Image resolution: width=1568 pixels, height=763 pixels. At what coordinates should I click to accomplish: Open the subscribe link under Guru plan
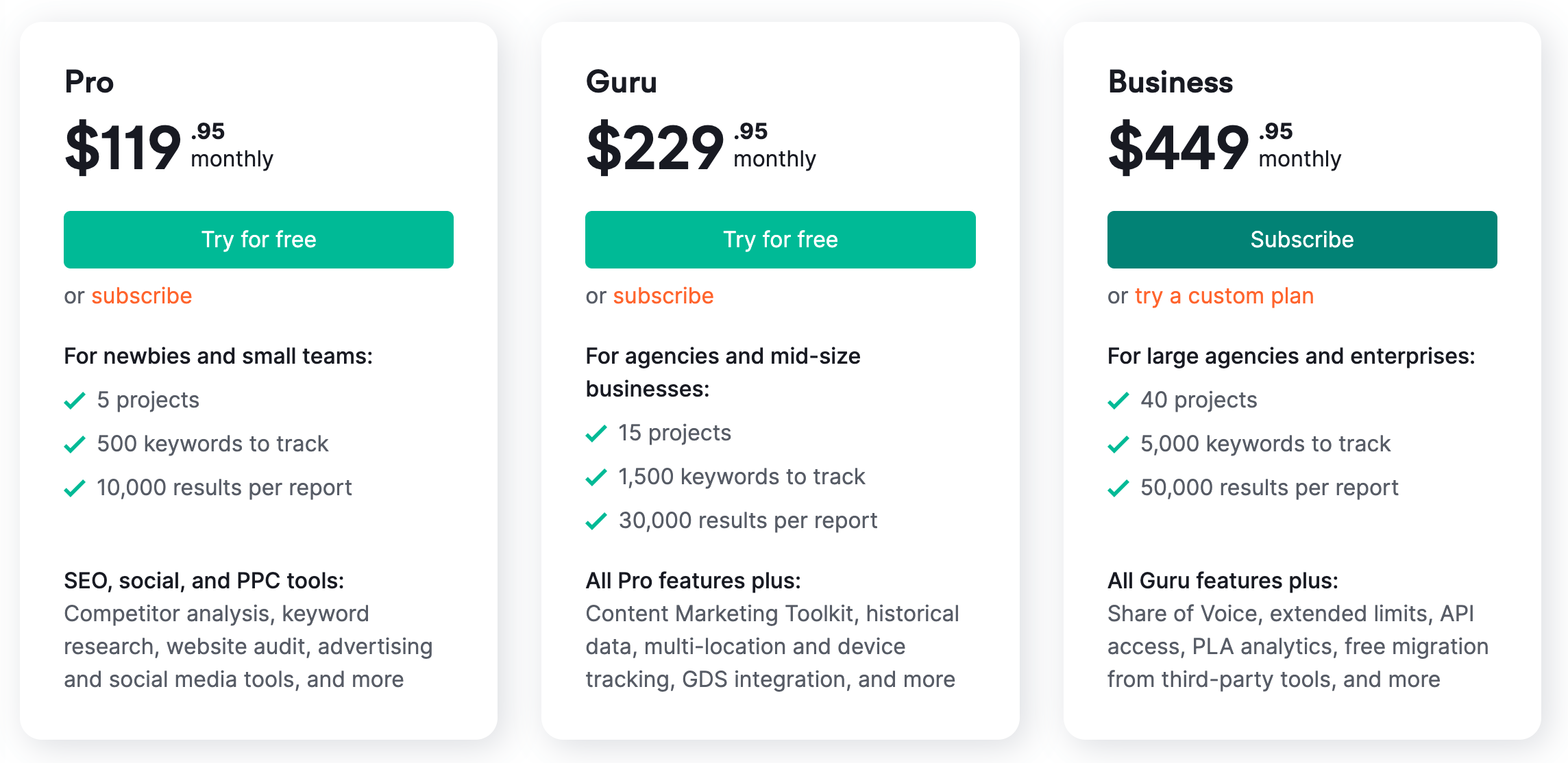point(663,296)
